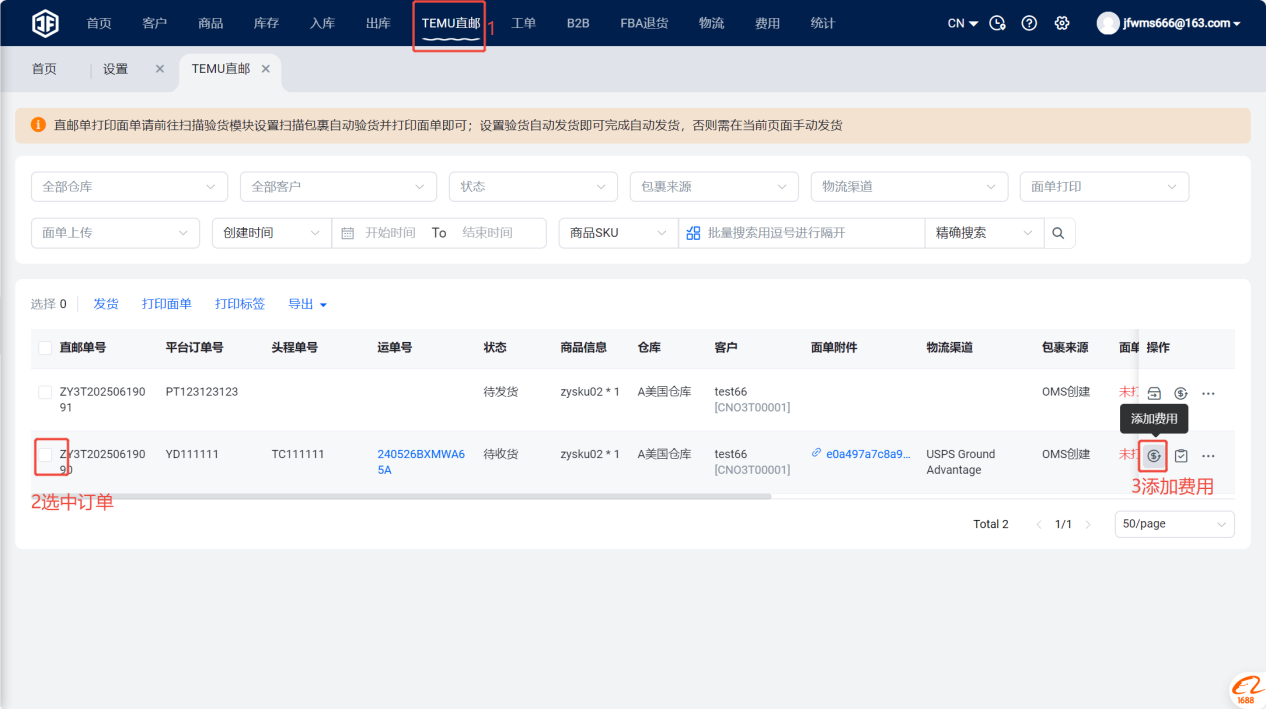The image size is (1266, 709).
Task: Click the 打印面单 button
Action: (167, 304)
